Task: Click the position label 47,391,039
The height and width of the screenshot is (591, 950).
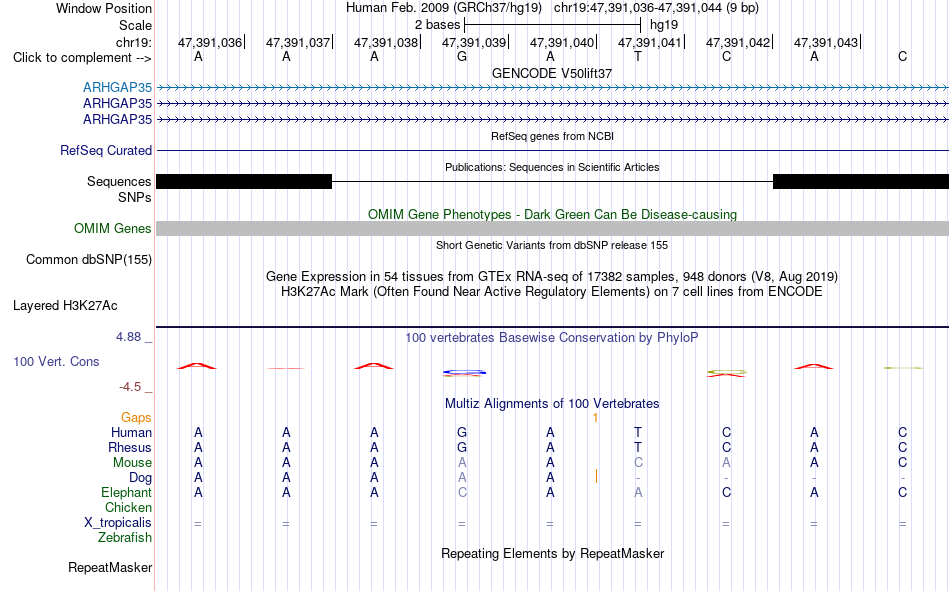Action: [474, 42]
